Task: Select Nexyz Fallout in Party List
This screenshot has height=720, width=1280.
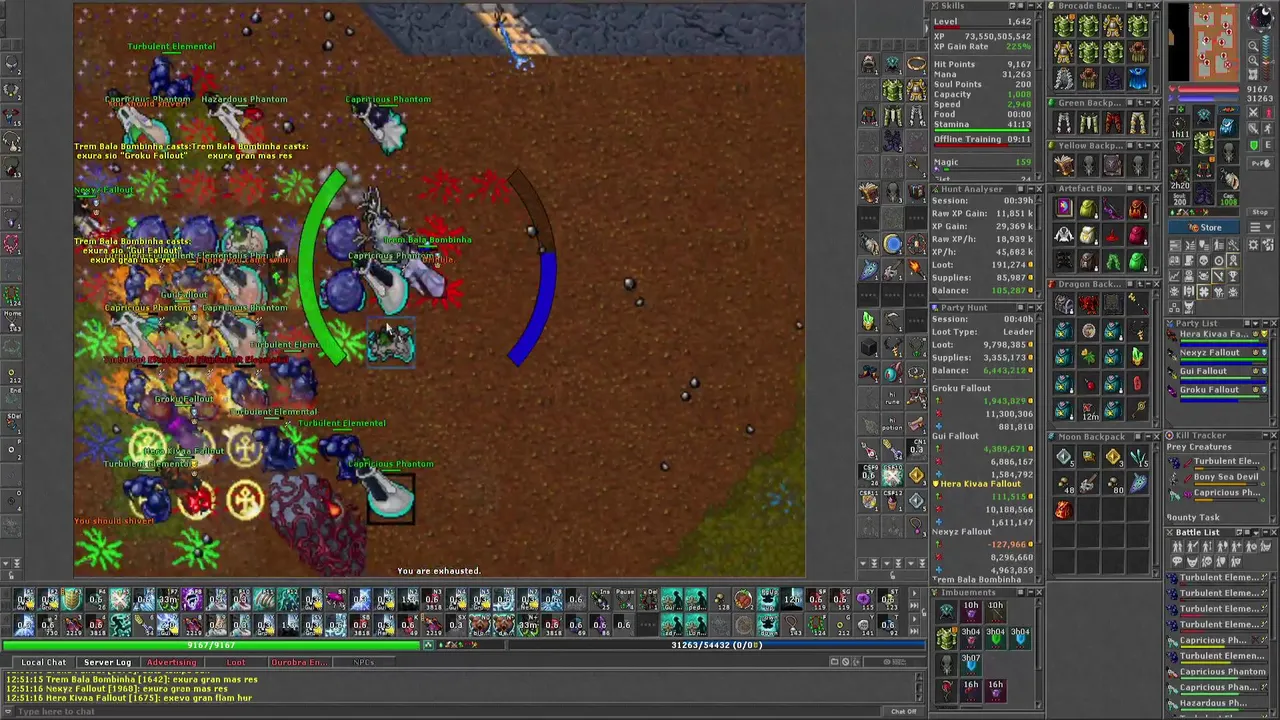Action: (x=1218, y=354)
